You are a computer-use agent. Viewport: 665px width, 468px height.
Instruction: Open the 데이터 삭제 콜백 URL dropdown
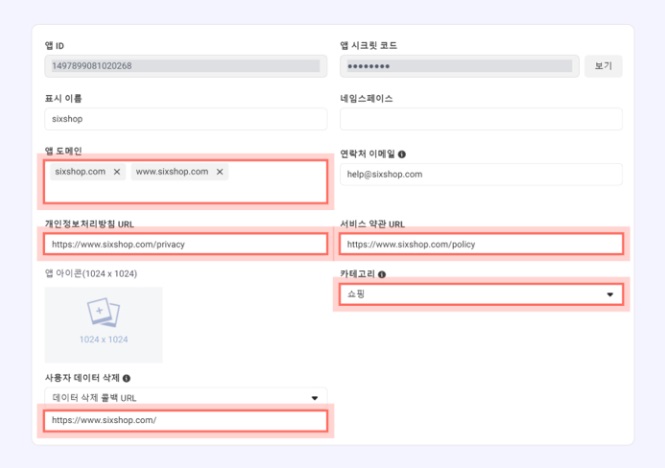point(186,398)
